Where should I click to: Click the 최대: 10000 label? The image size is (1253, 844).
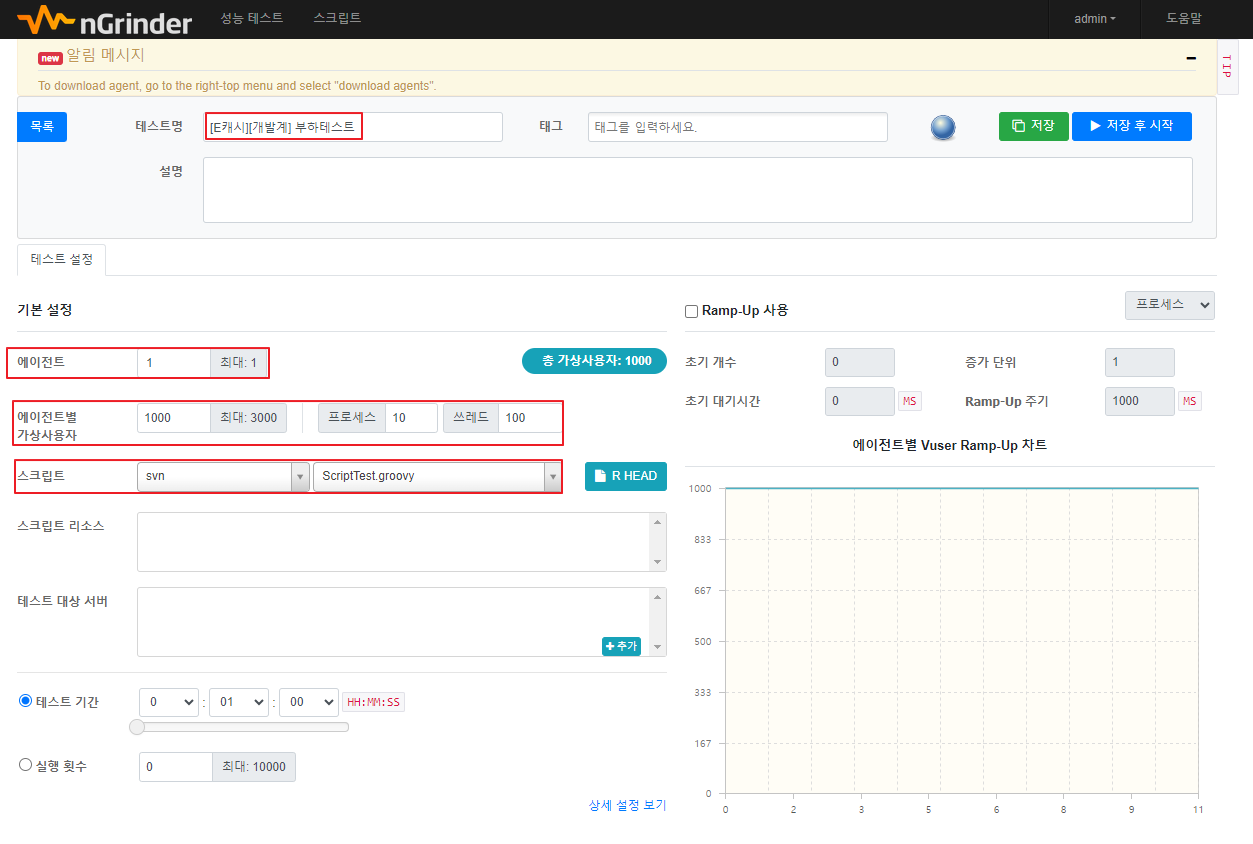254,767
